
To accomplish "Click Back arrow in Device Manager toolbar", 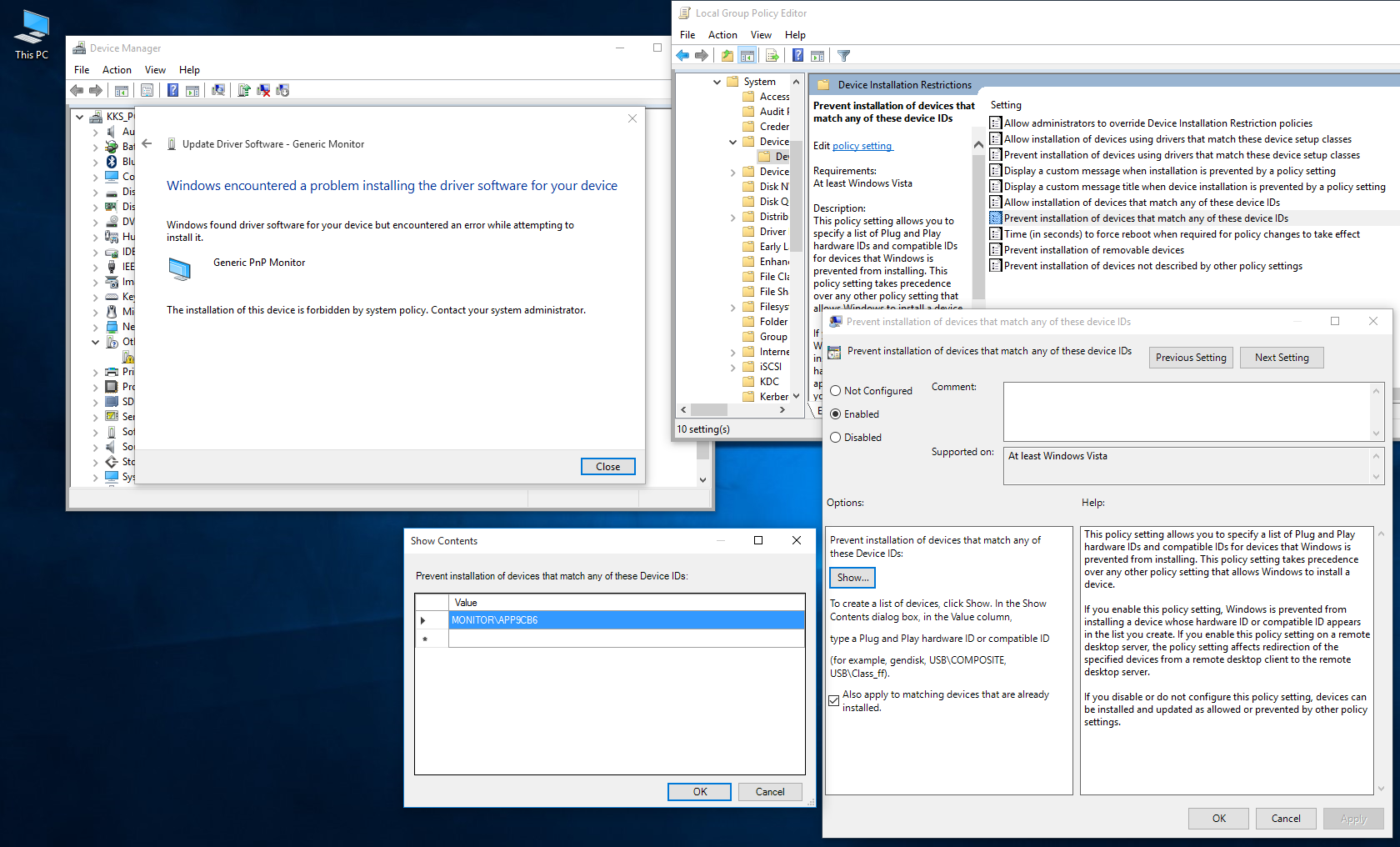I will [77, 90].
